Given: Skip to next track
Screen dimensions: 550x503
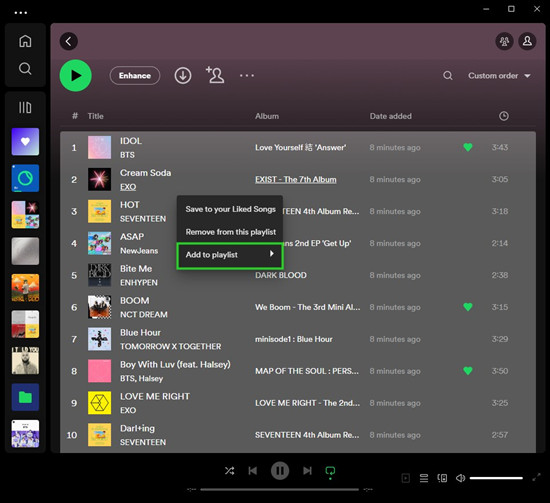Looking at the screenshot, I should pos(307,471).
